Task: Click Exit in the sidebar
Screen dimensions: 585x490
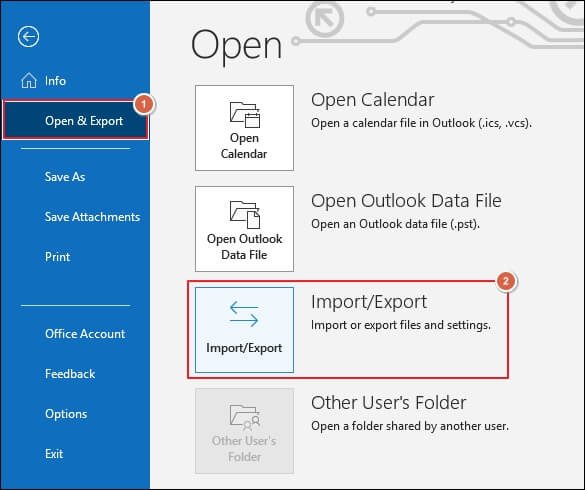Action: pos(54,453)
